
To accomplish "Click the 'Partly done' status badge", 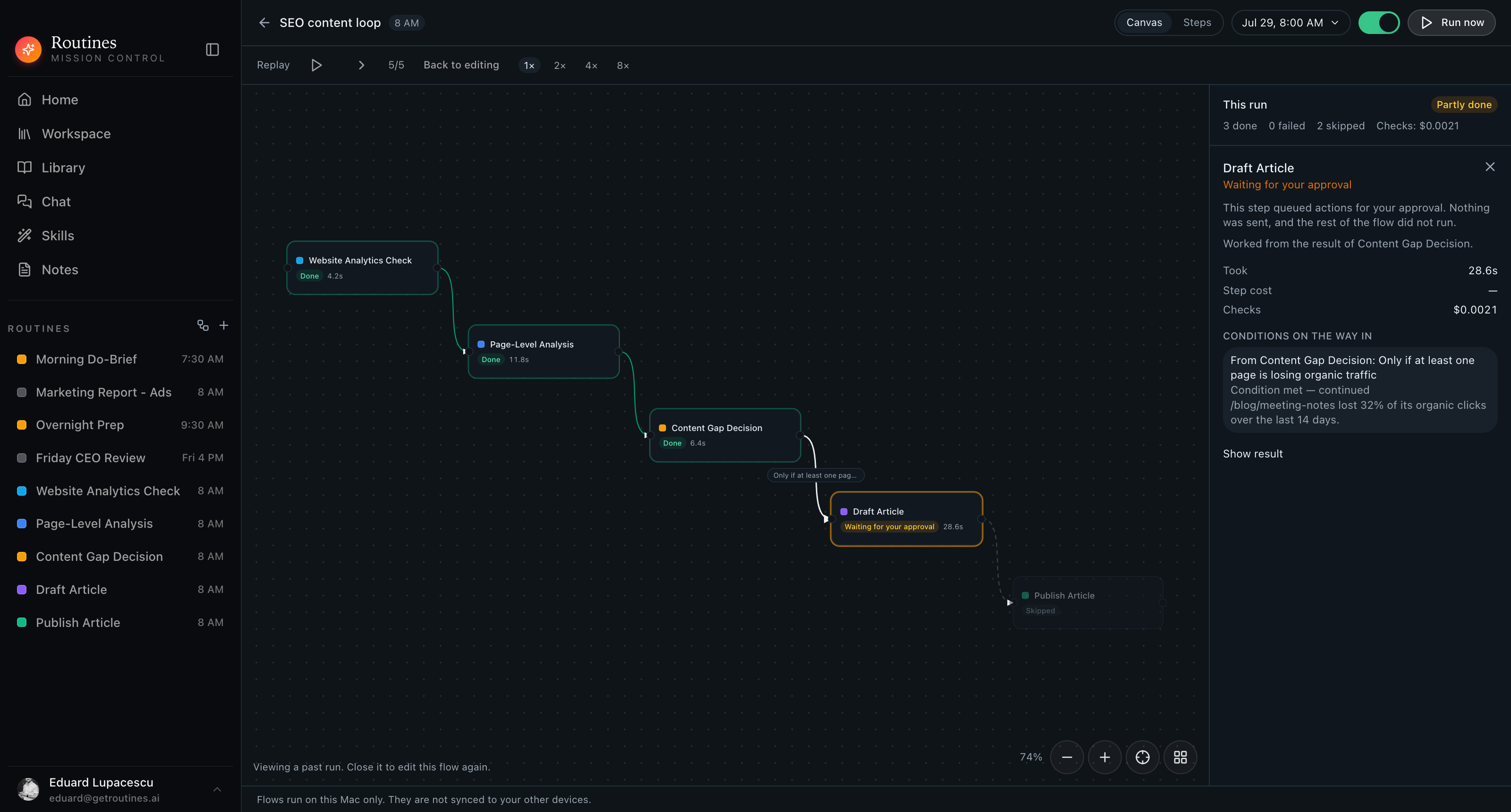I will coord(1464,105).
